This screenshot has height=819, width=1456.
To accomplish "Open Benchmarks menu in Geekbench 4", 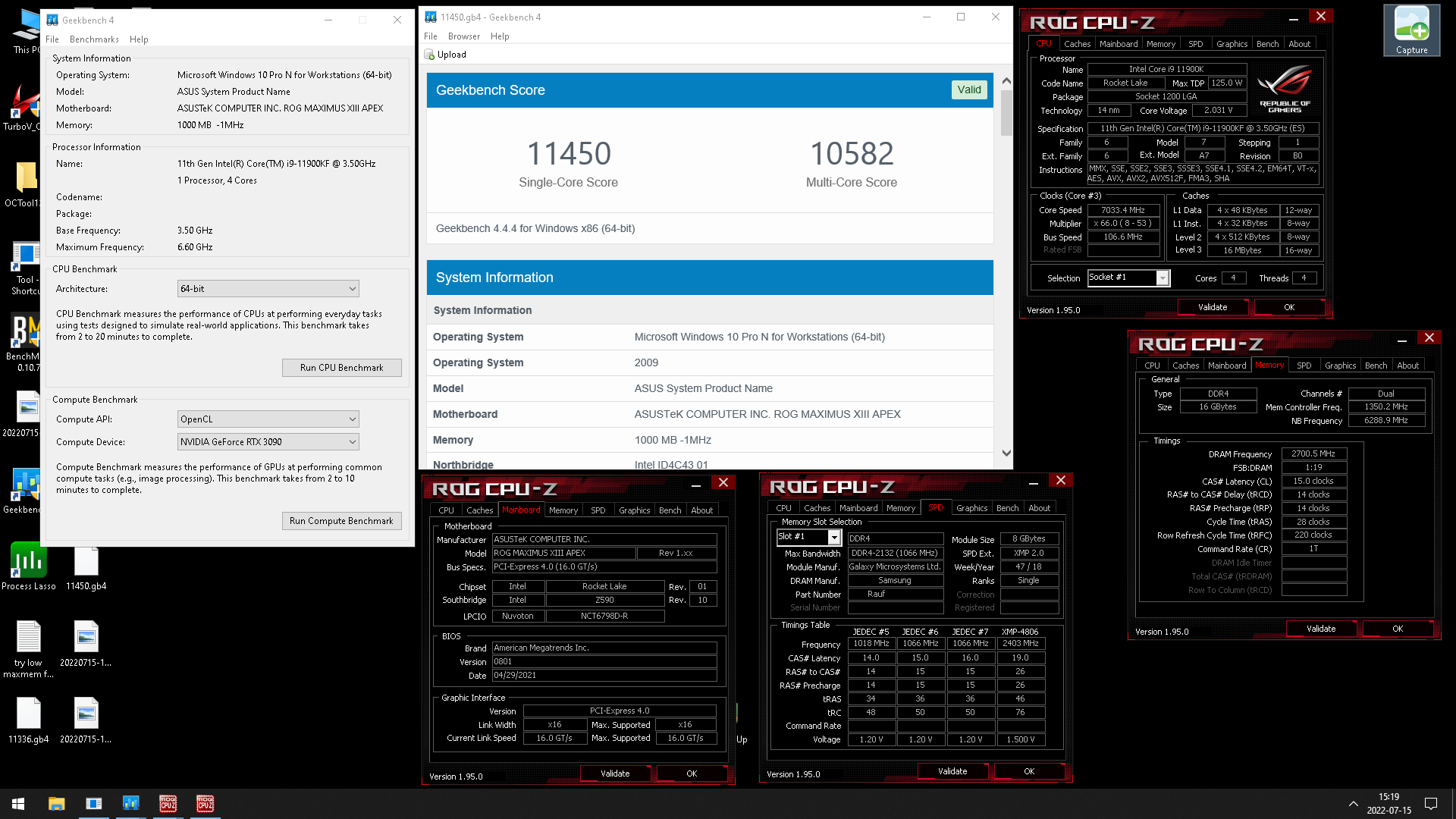I will [x=94, y=39].
